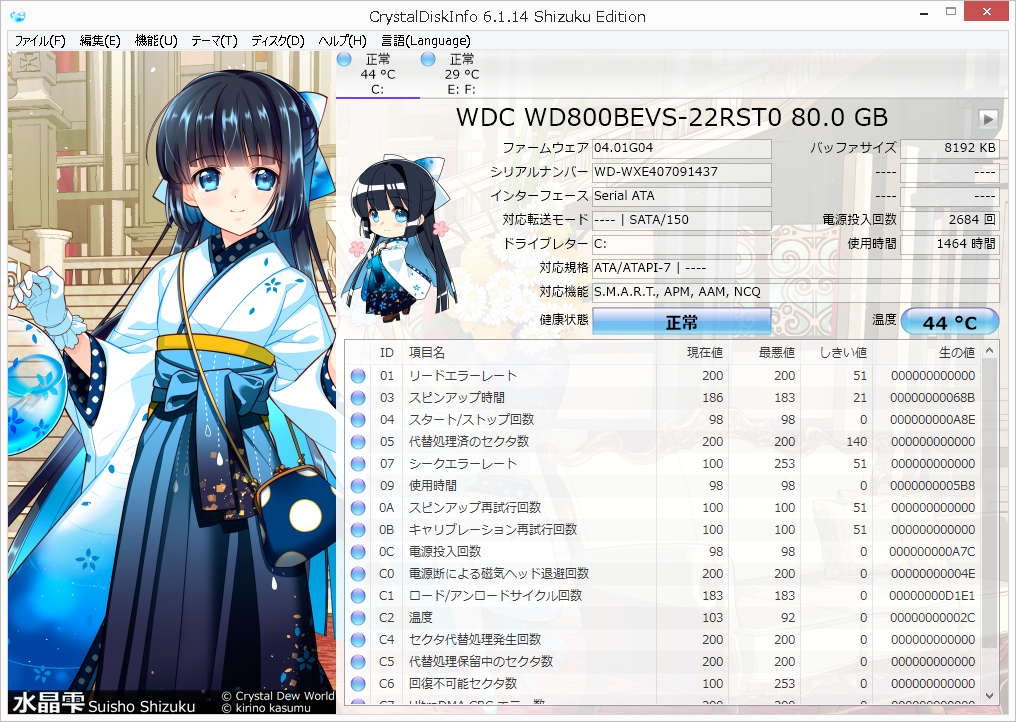Screen dimensions: 1016x722
Task: Click the status orb for セクタ代替処理発生回数 row
Action: (x=358, y=640)
